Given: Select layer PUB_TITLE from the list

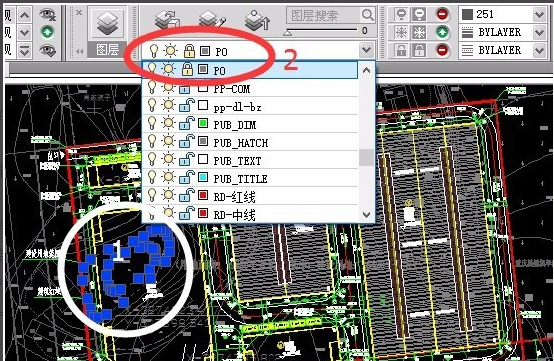Looking at the screenshot, I should 250,178.
